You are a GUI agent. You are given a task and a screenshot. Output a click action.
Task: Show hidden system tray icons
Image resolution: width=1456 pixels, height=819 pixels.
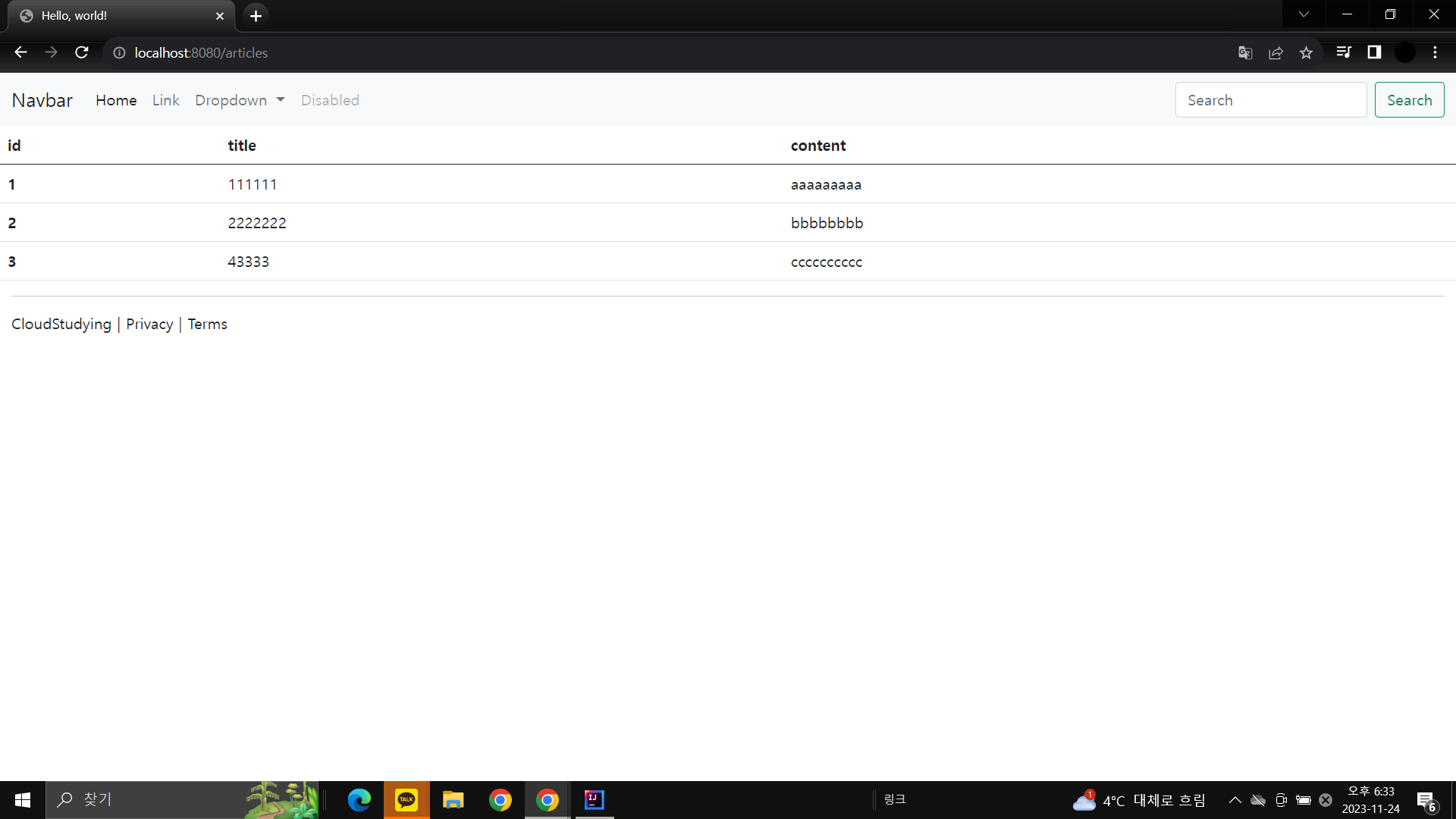pos(1235,800)
